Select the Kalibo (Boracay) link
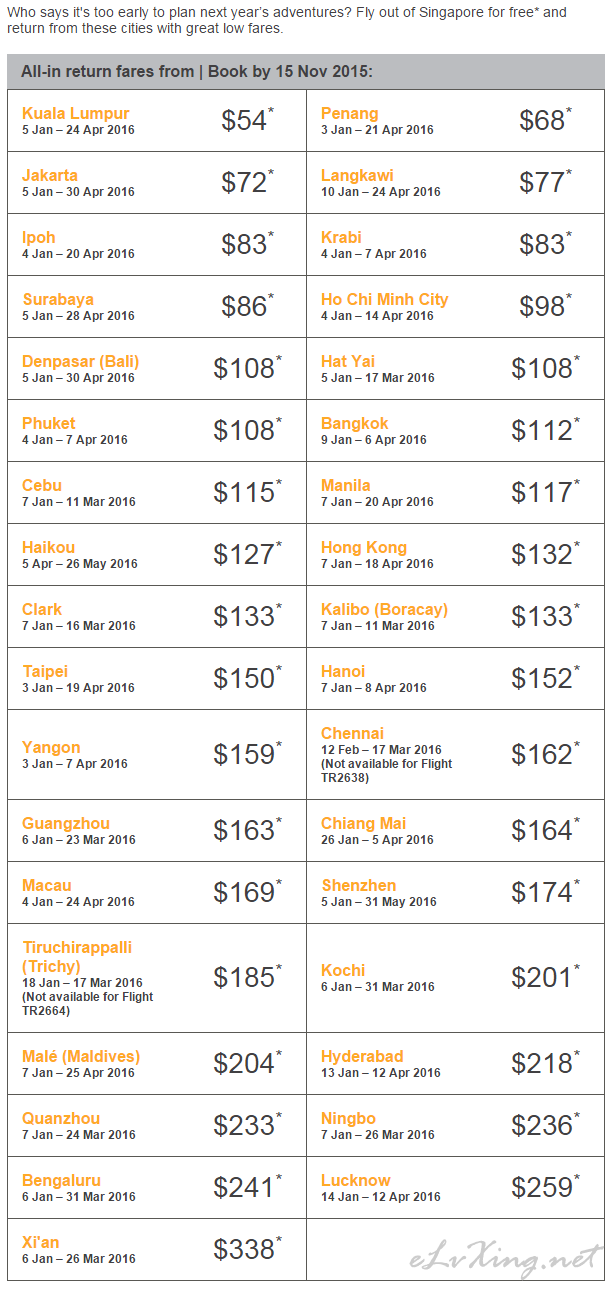 (x=384, y=609)
